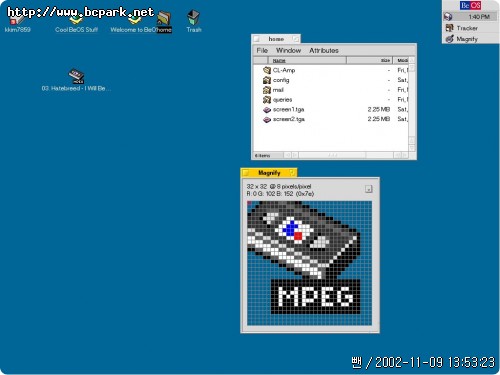Select the screen2.tga file icon

[267, 119]
